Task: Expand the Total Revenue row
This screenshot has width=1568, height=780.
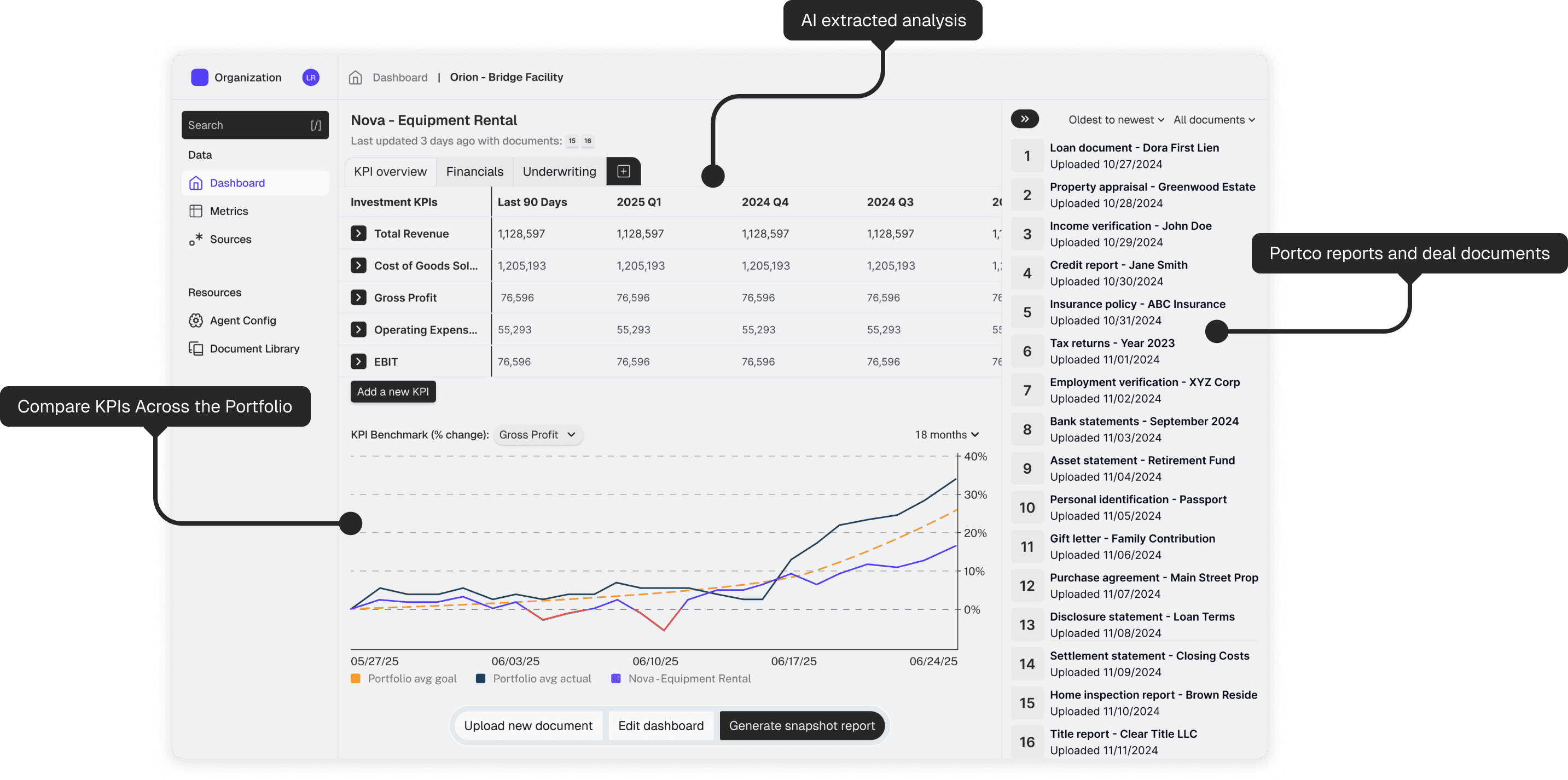Action: coord(358,234)
